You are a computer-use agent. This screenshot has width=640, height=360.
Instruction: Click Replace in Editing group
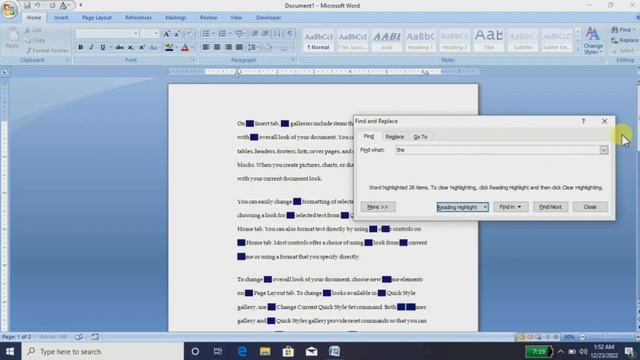coord(624,40)
